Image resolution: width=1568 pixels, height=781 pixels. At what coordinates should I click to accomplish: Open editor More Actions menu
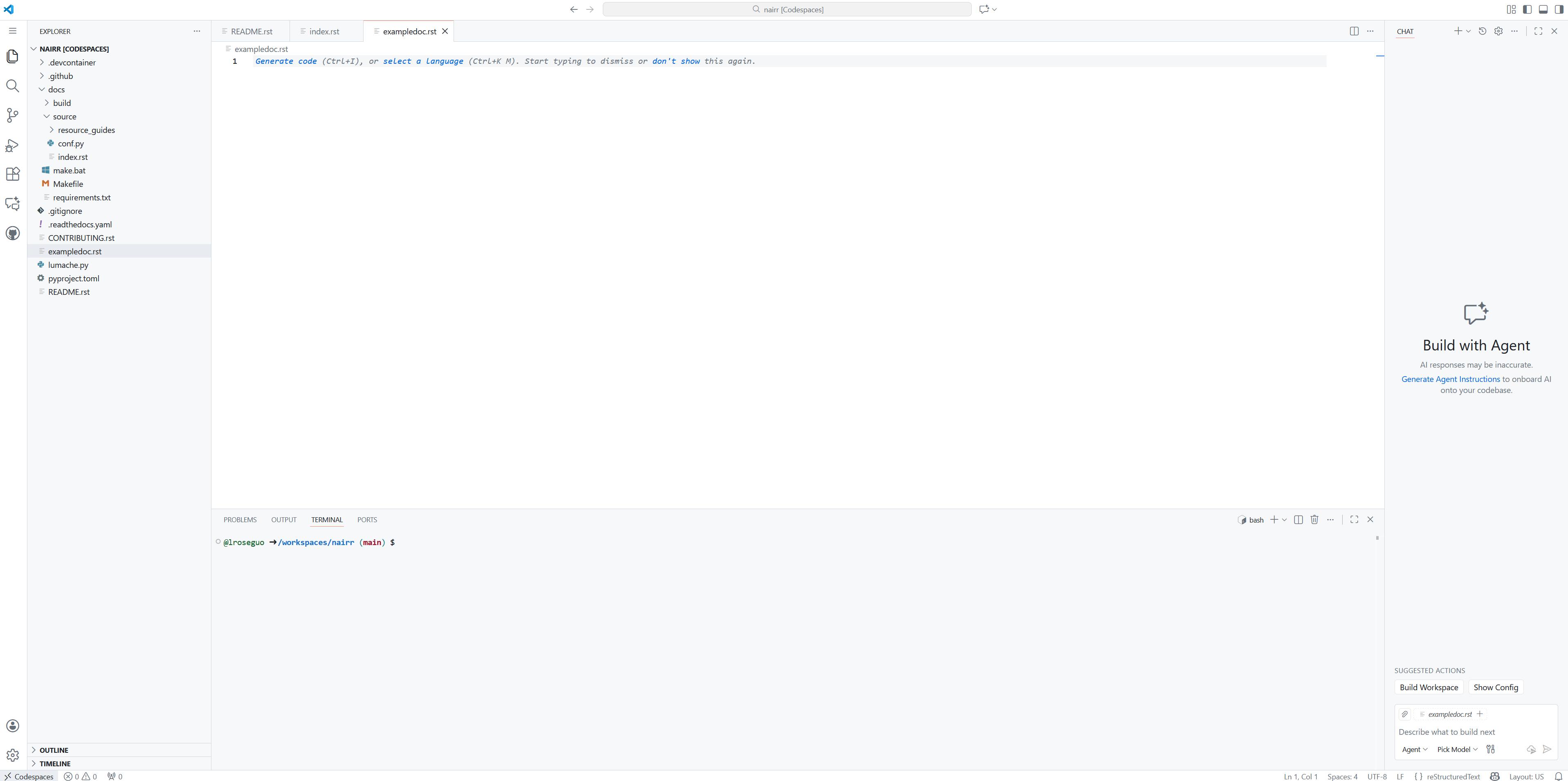pyautogui.click(x=1370, y=31)
